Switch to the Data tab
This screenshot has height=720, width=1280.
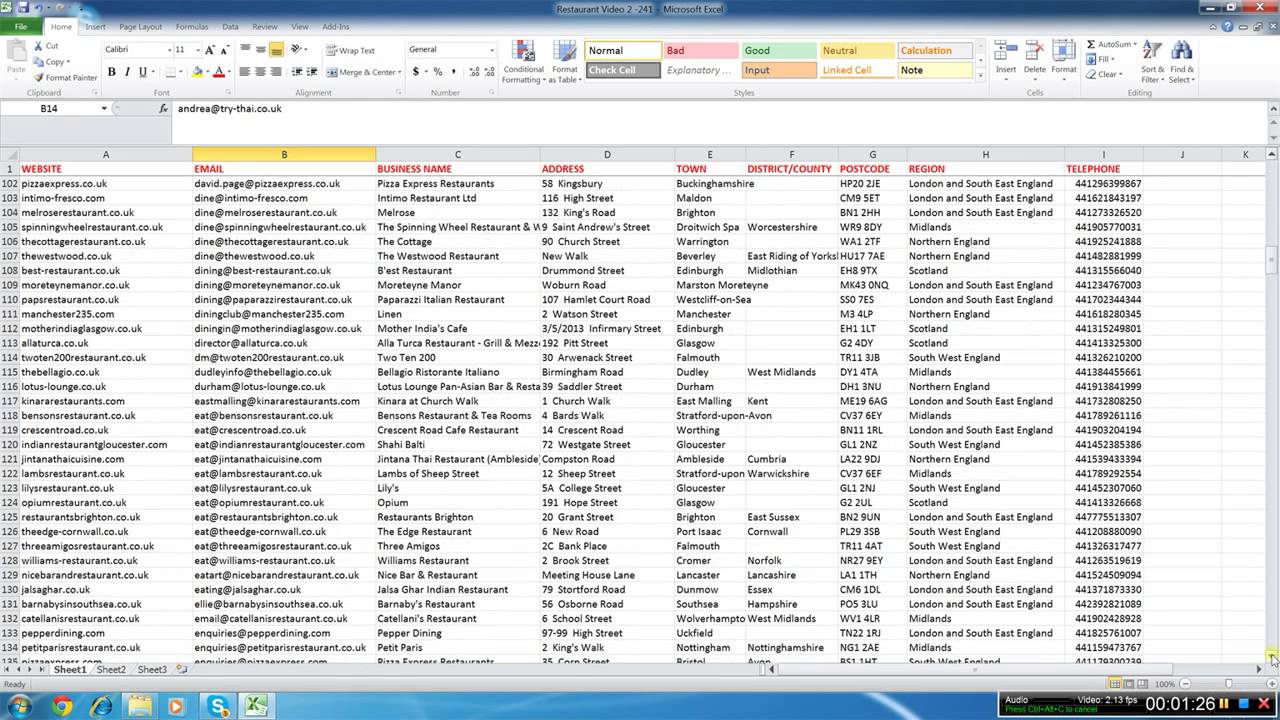click(230, 27)
